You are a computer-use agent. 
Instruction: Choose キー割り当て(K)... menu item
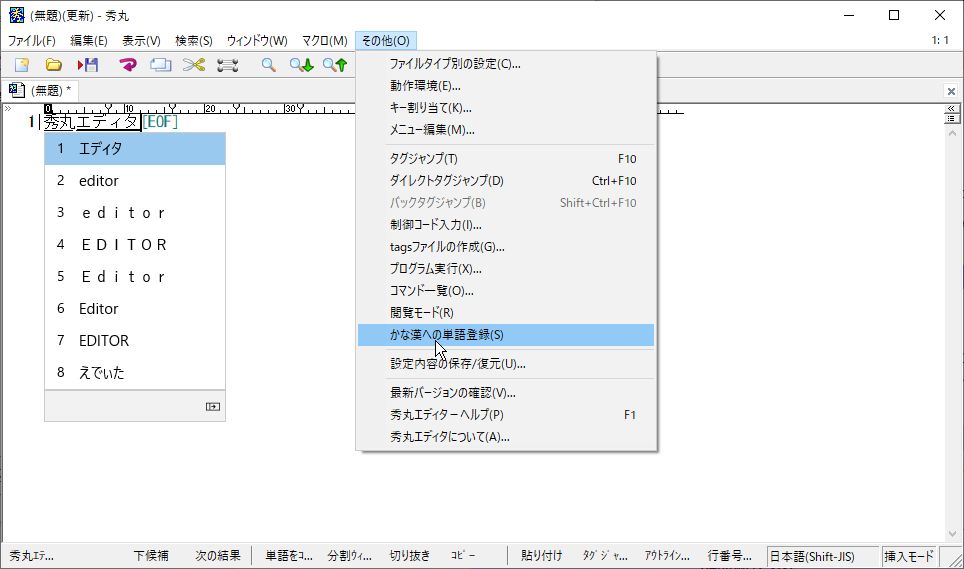click(506, 108)
